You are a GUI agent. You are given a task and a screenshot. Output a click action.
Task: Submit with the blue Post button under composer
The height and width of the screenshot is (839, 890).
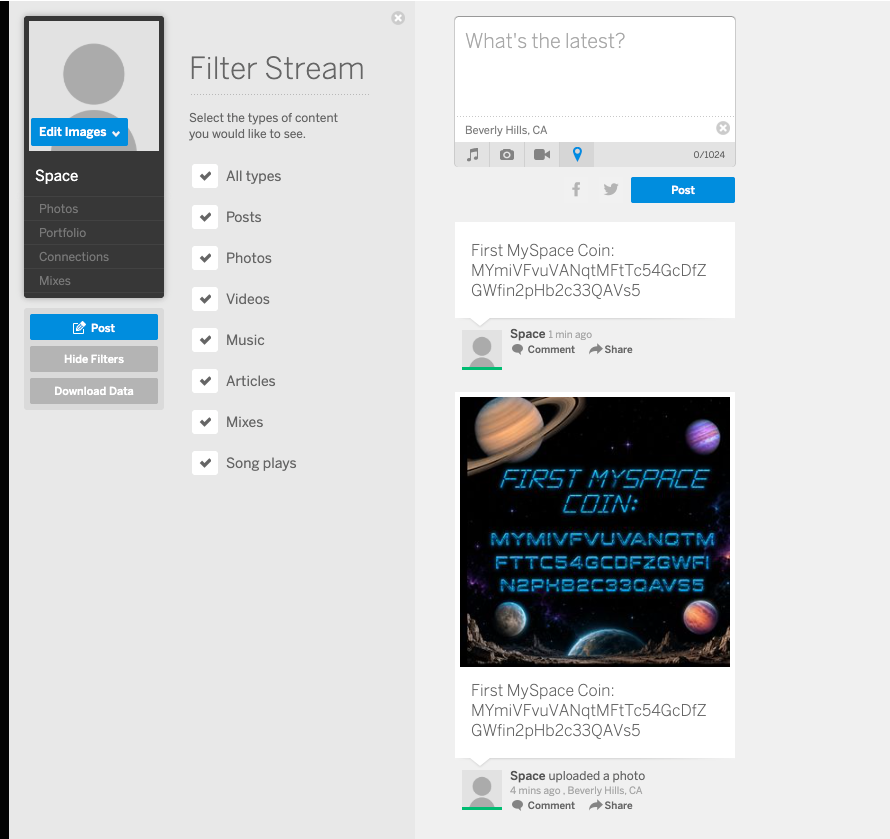point(683,190)
